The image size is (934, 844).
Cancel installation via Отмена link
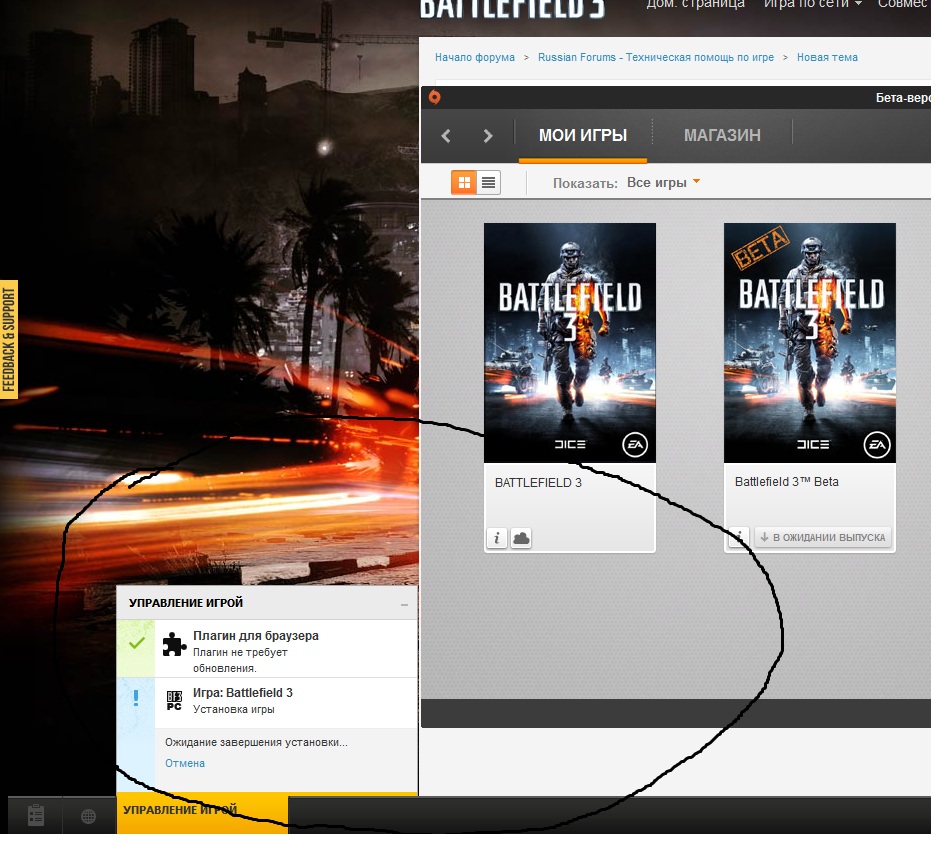pyautogui.click(x=185, y=764)
